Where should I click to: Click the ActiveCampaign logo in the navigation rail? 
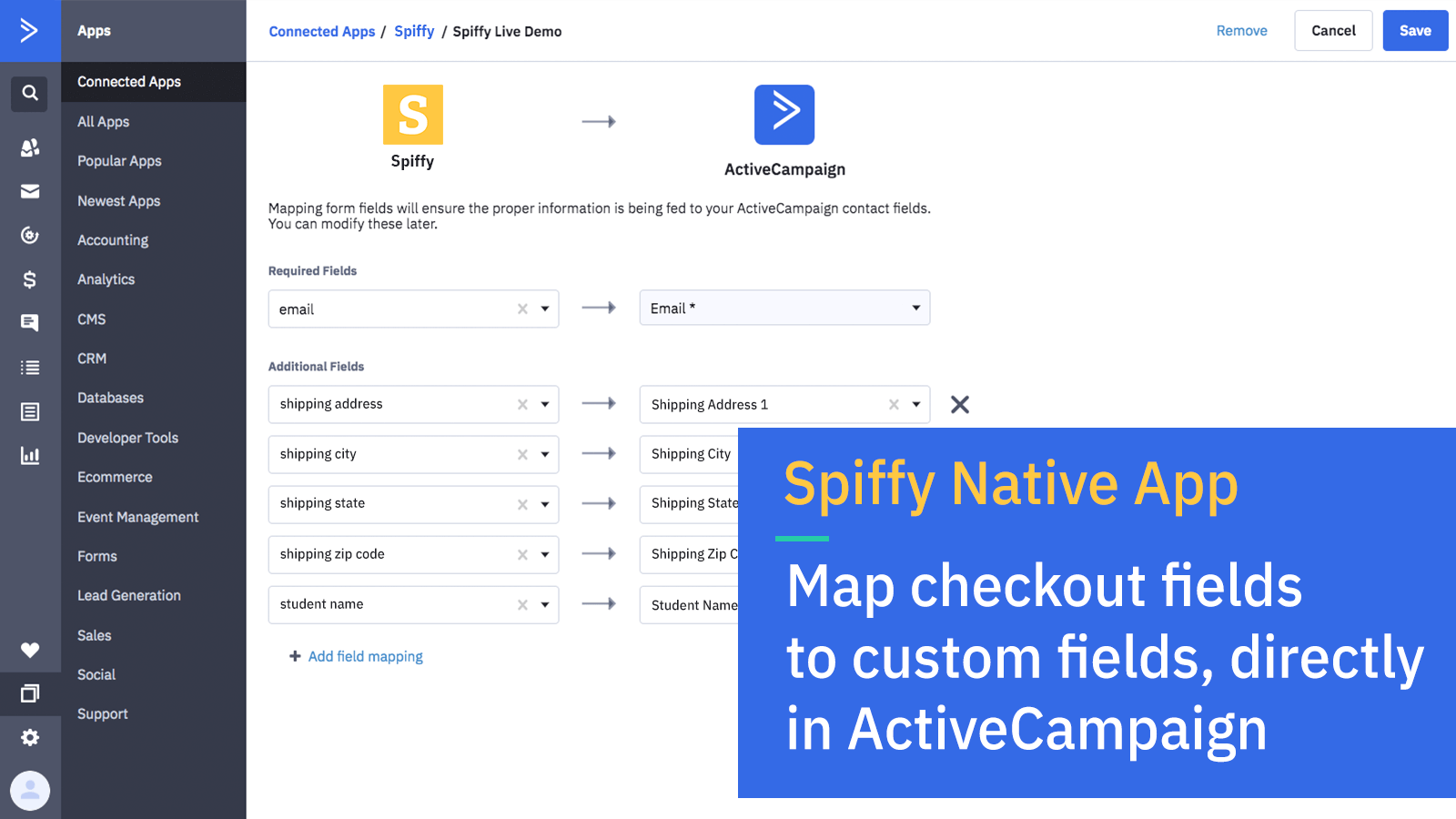(x=30, y=31)
